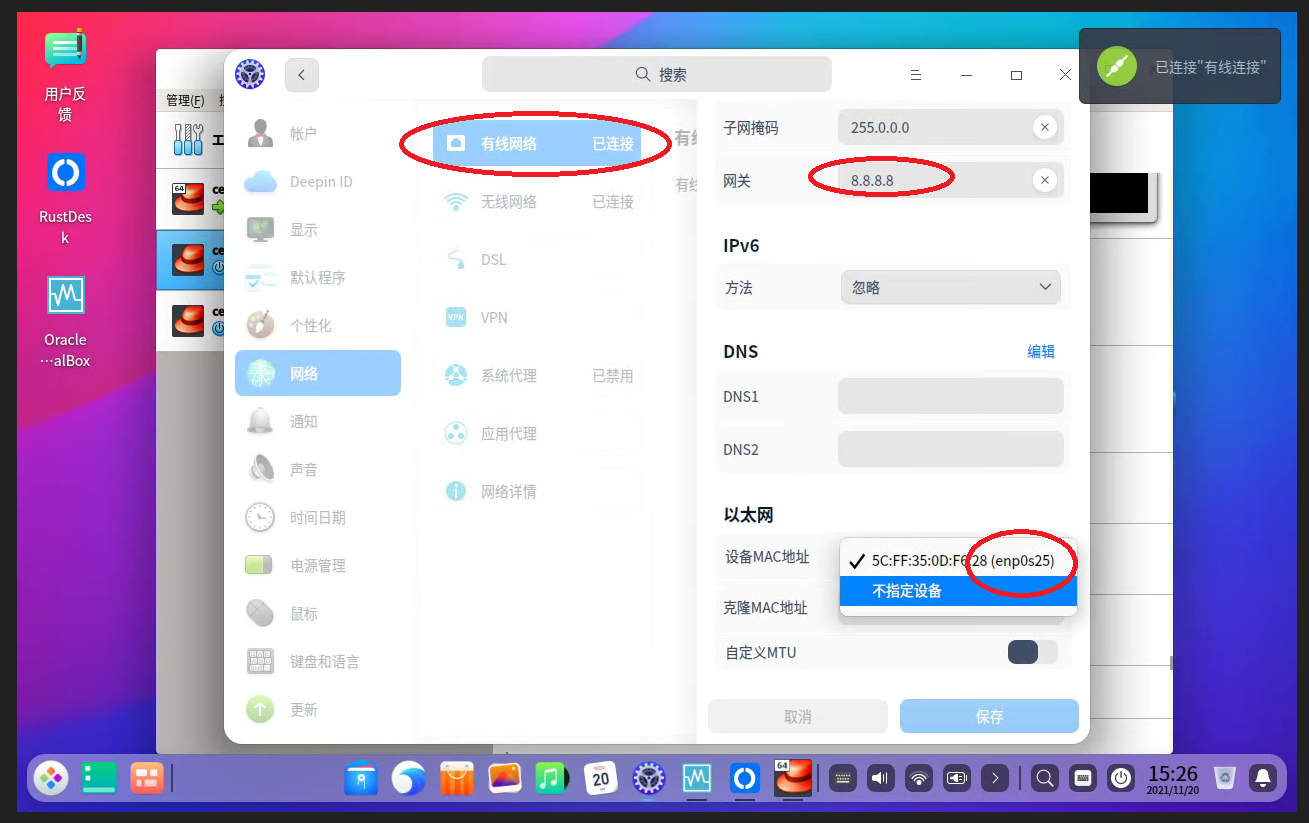Expand the IPv6 方法 dropdown
This screenshot has height=823, width=1309.
[950, 287]
